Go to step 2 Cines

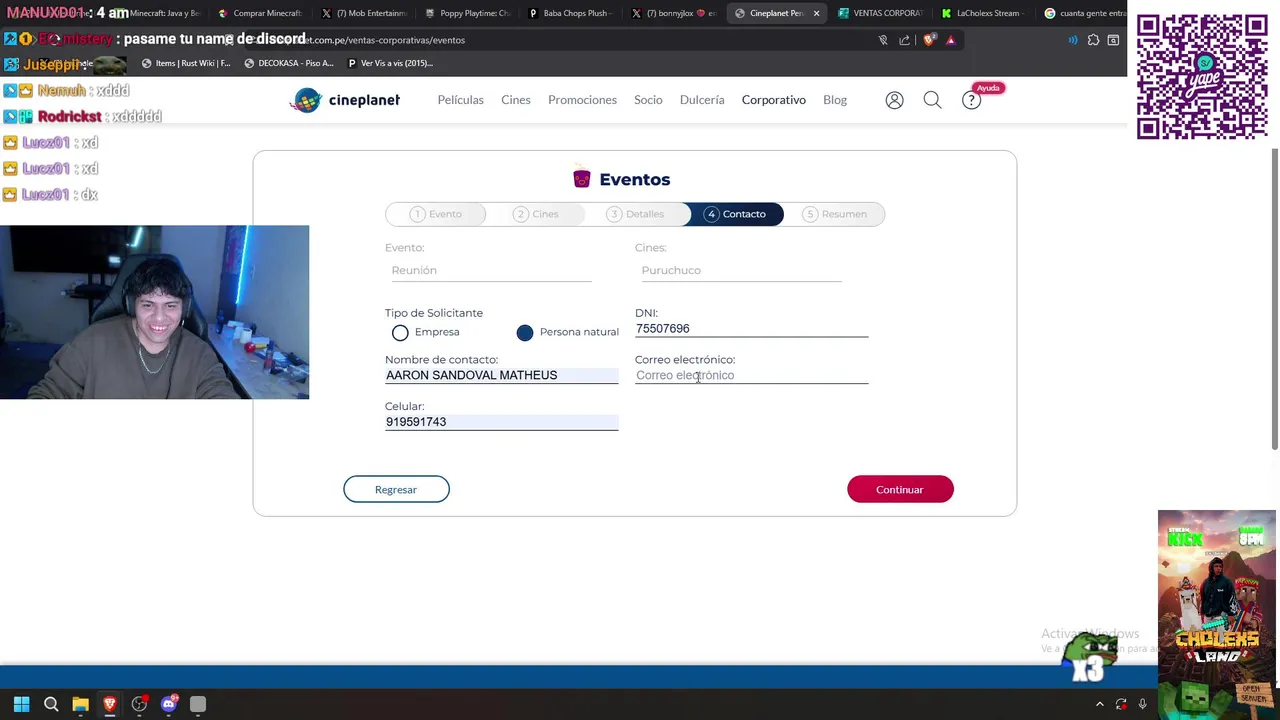[536, 214]
